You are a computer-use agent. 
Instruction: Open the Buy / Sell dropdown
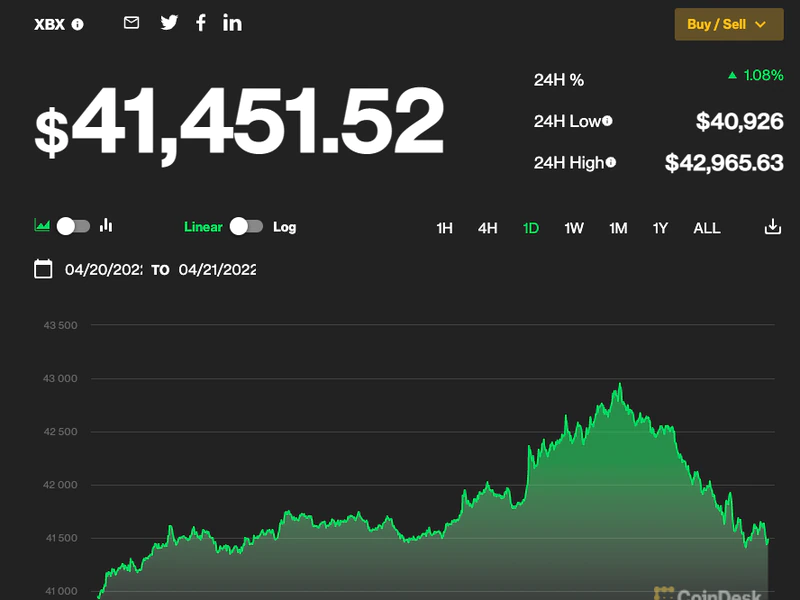point(729,24)
